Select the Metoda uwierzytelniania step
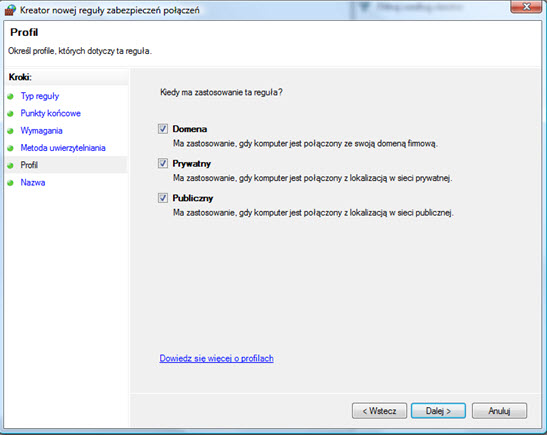 (x=63, y=148)
